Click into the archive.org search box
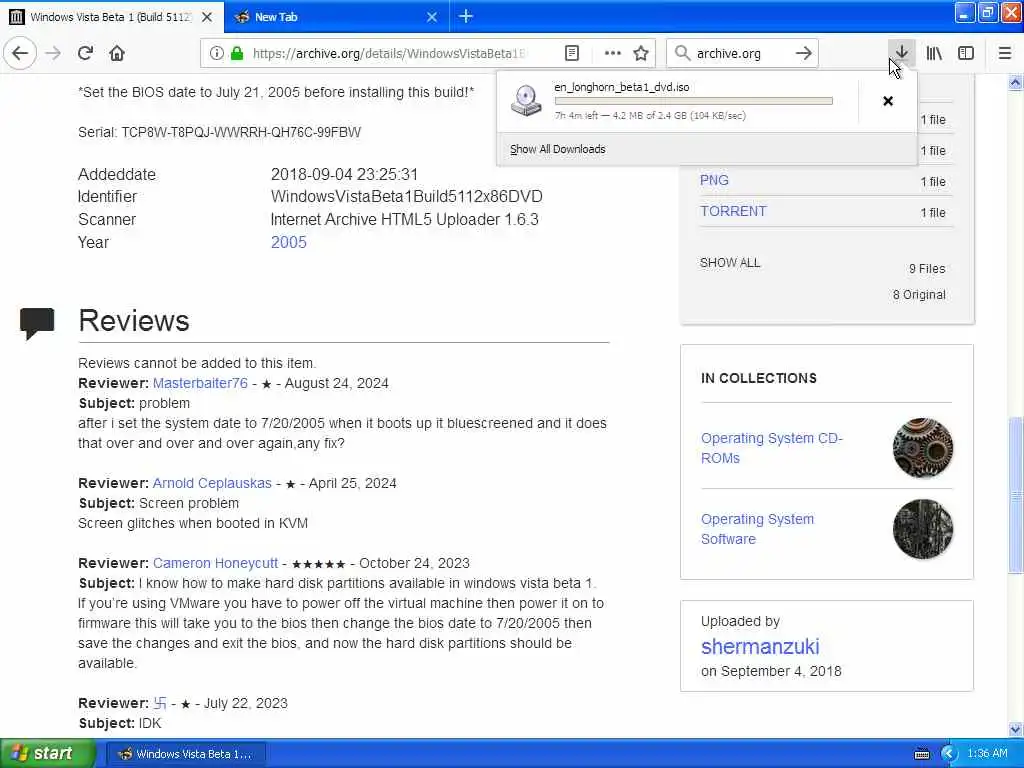1024x768 pixels. (742, 53)
